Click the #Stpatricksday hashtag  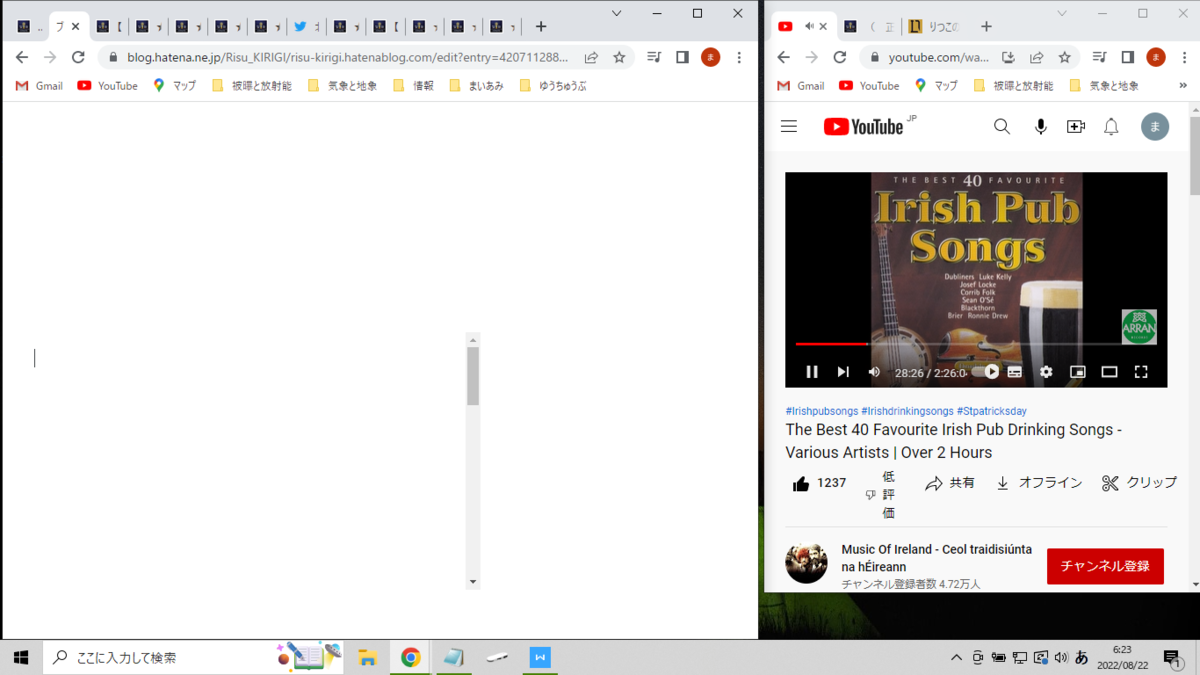(991, 411)
